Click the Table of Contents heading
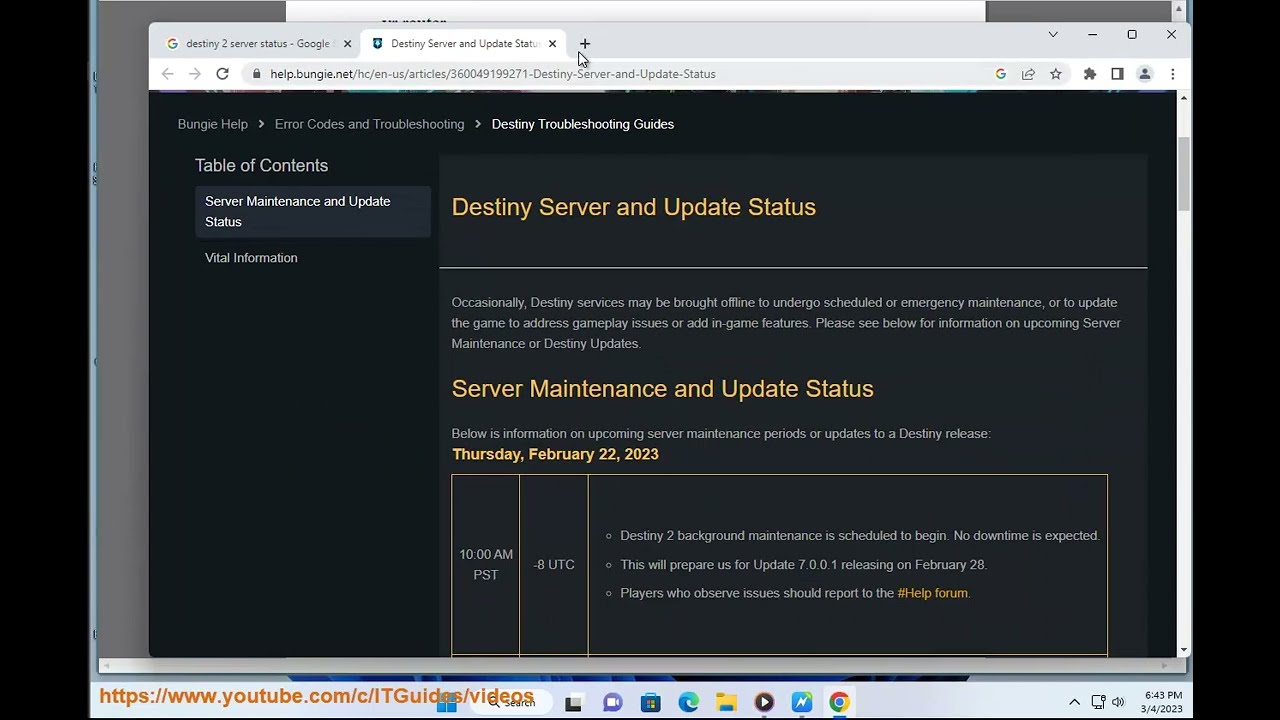The height and width of the screenshot is (720, 1280). tap(261, 165)
